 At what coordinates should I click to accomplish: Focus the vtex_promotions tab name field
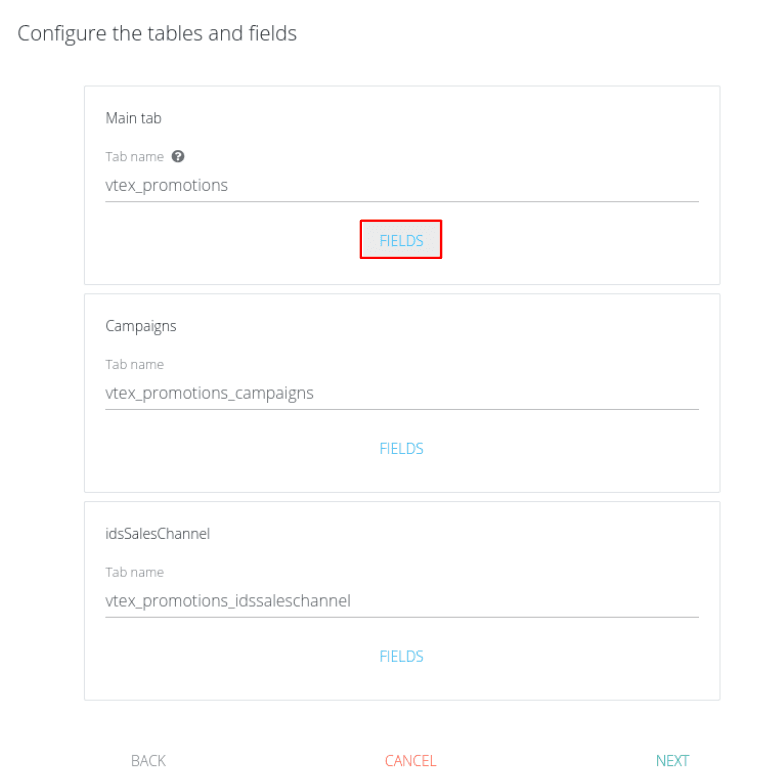point(401,185)
